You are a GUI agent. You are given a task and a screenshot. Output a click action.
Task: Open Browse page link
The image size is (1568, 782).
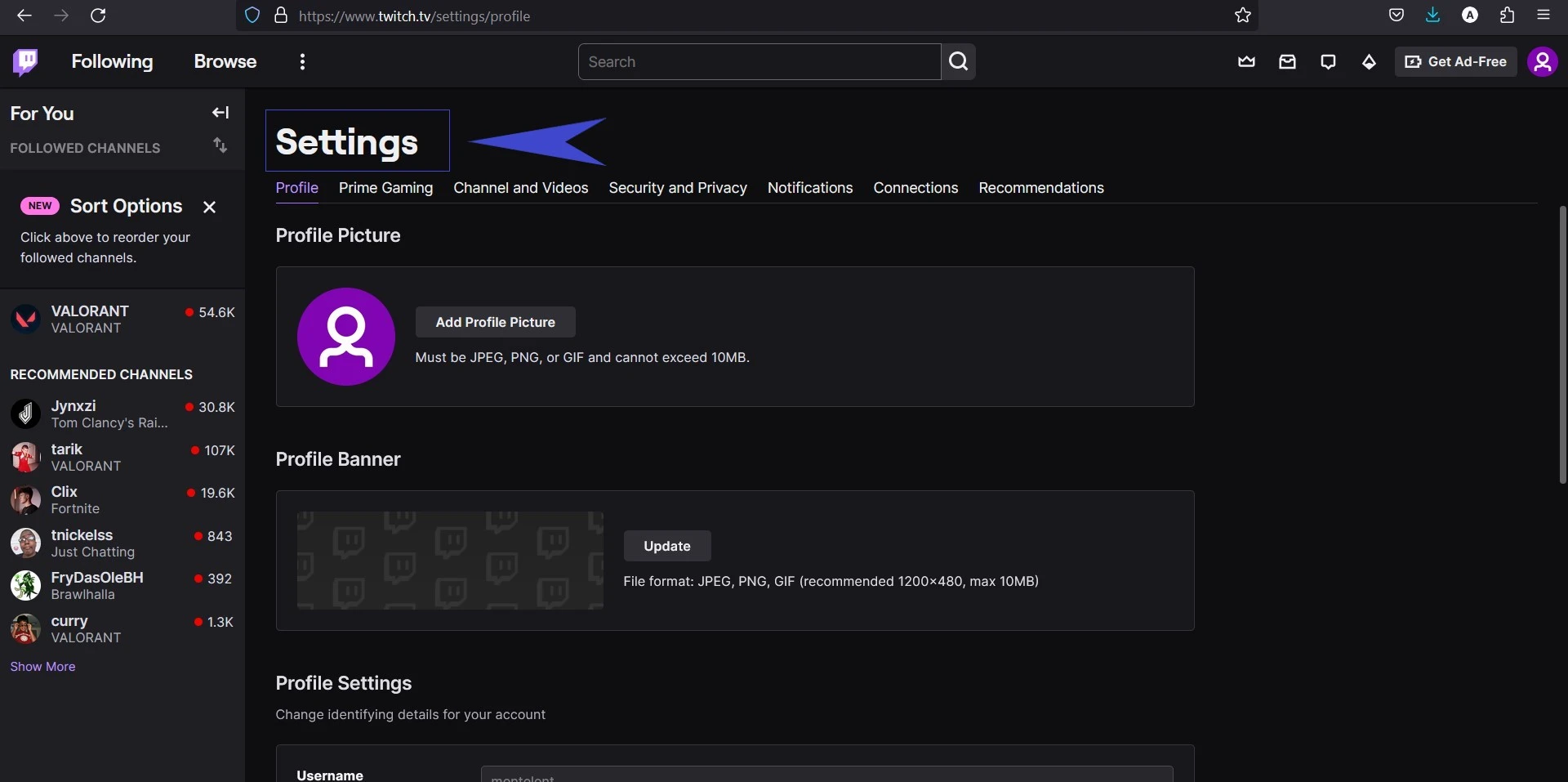(x=225, y=61)
